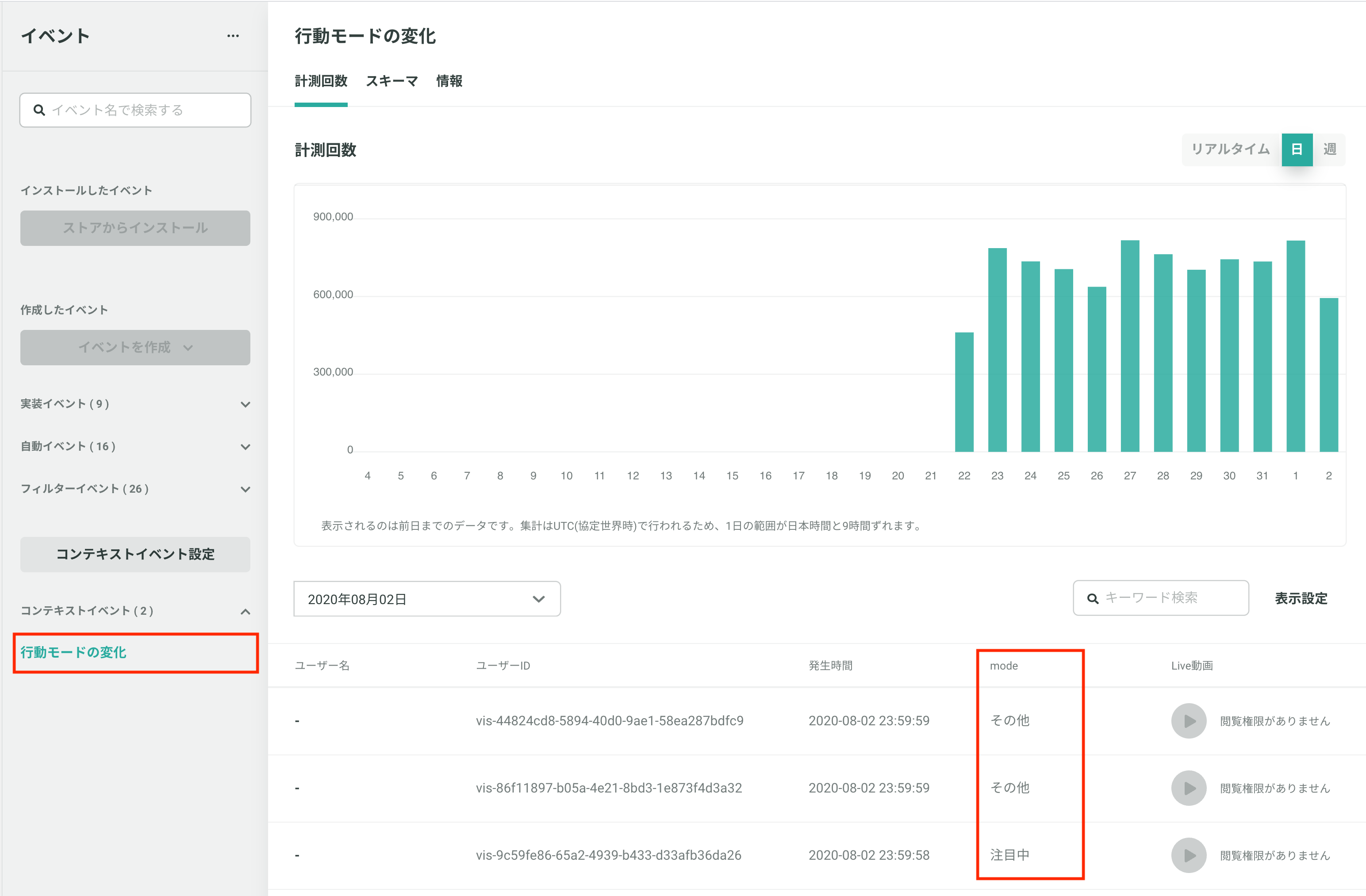1366x896 pixels.
Task: Click ストアからインストール button
Action: coord(135,228)
